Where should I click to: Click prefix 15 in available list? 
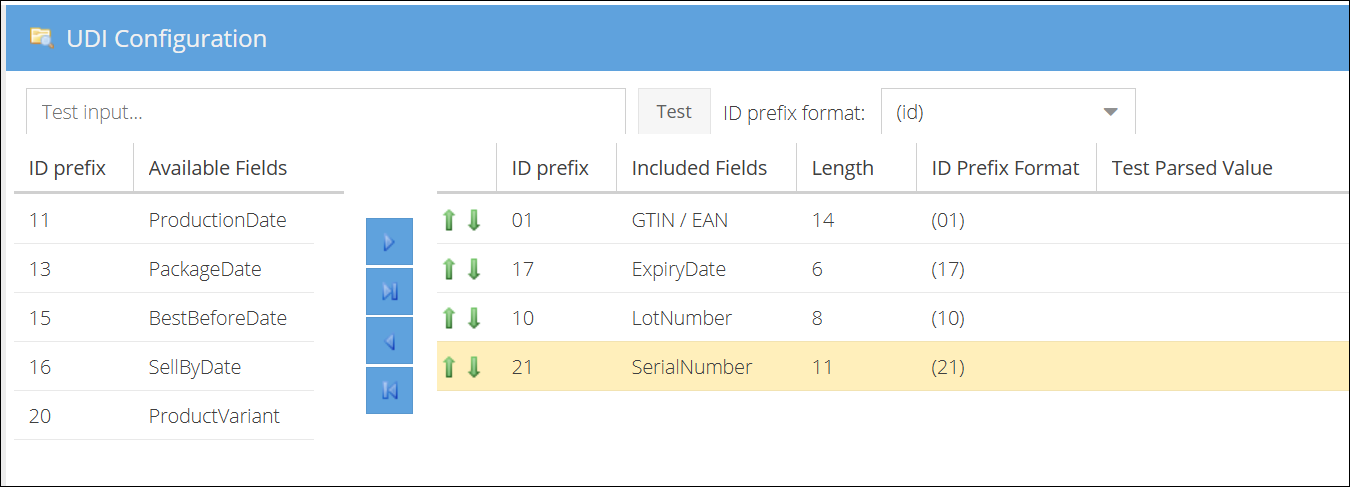(40, 318)
